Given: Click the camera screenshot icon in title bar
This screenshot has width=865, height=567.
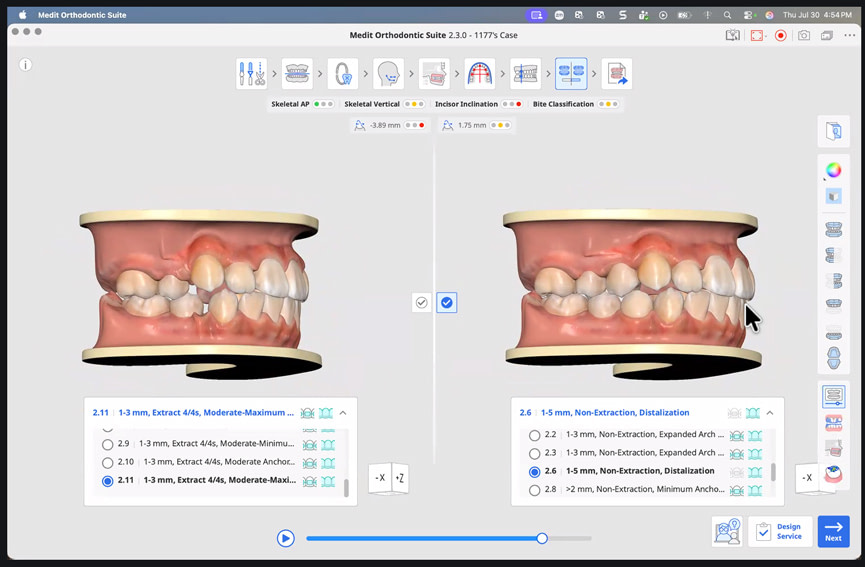Looking at the screenshot, I should point(804,36).
